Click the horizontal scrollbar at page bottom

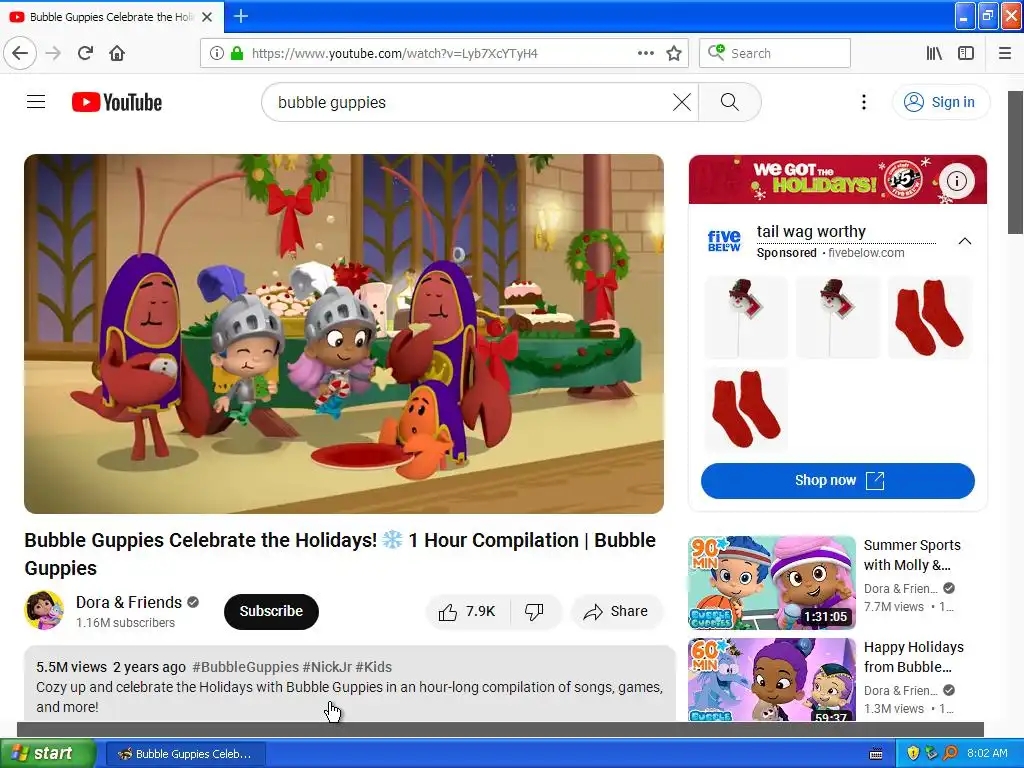click(x=500, y=729)
